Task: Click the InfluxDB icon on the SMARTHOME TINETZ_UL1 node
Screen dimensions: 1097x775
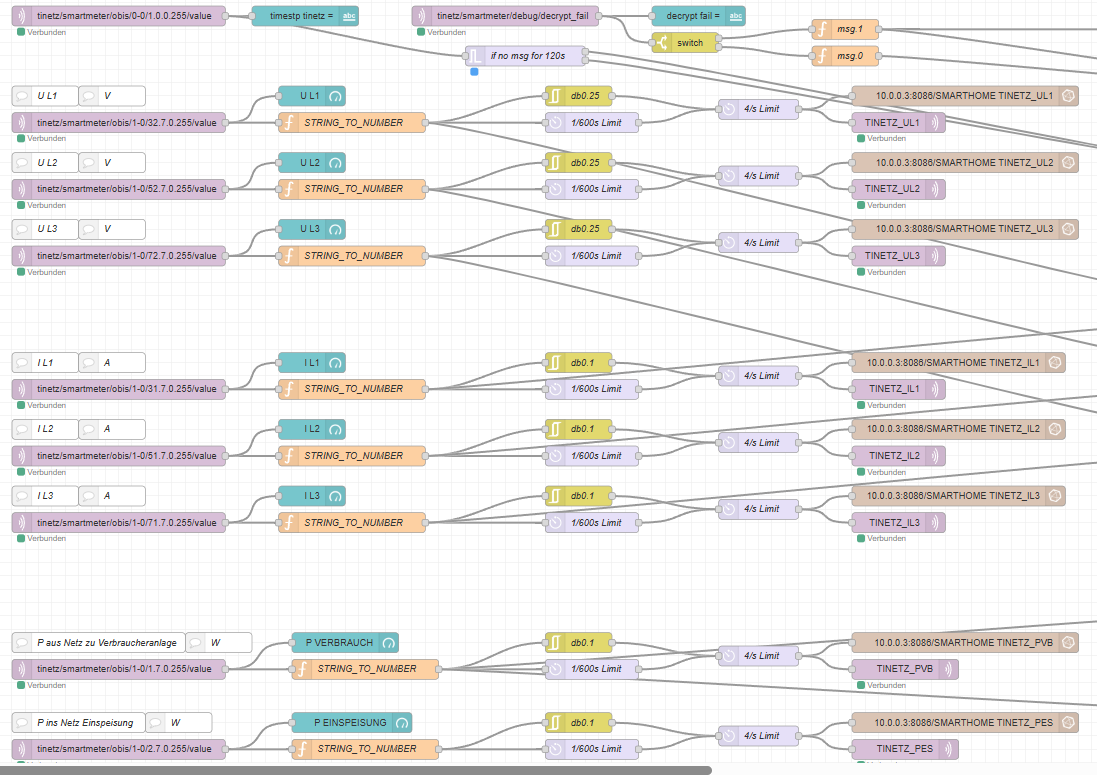Action: (x=1067, y=96)
